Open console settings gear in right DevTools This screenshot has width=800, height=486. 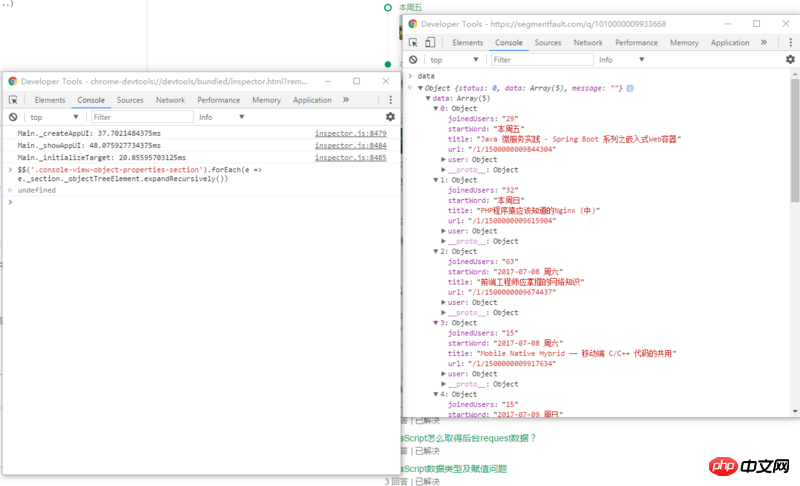(790, 59)
